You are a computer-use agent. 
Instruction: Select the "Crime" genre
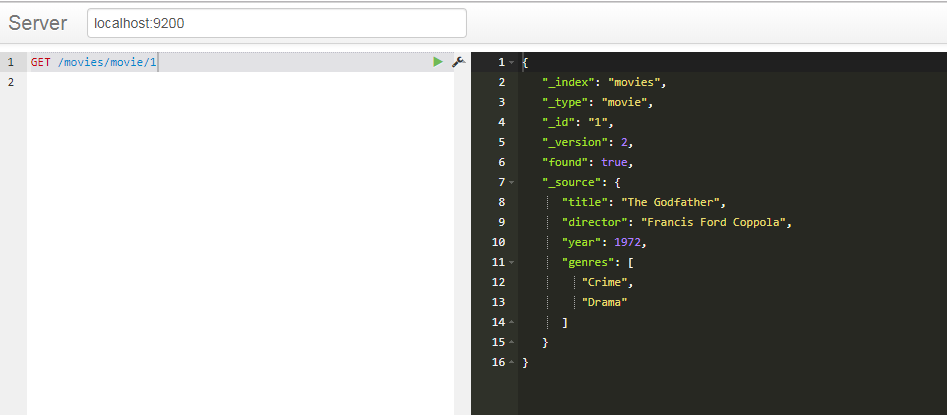point(605,282)
